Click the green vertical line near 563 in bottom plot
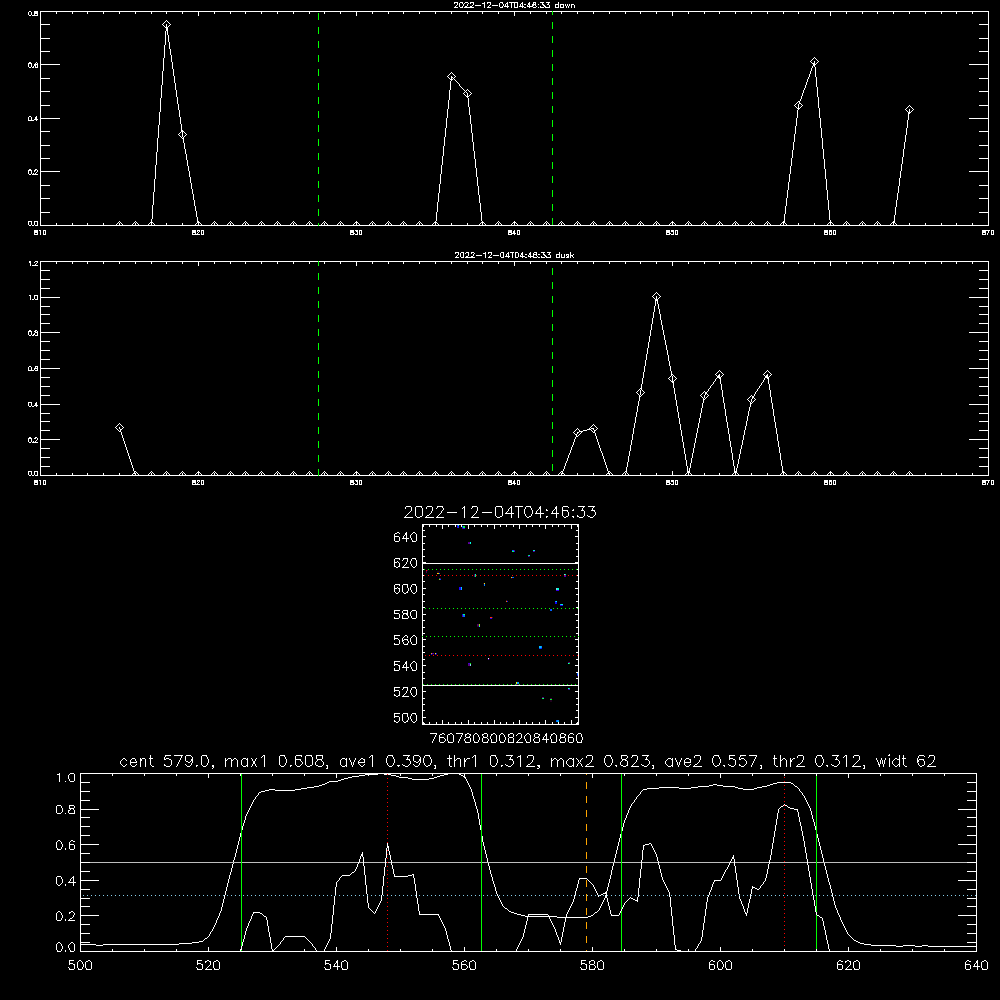Screen dimensions: 1000x1000 click(482, 861)
